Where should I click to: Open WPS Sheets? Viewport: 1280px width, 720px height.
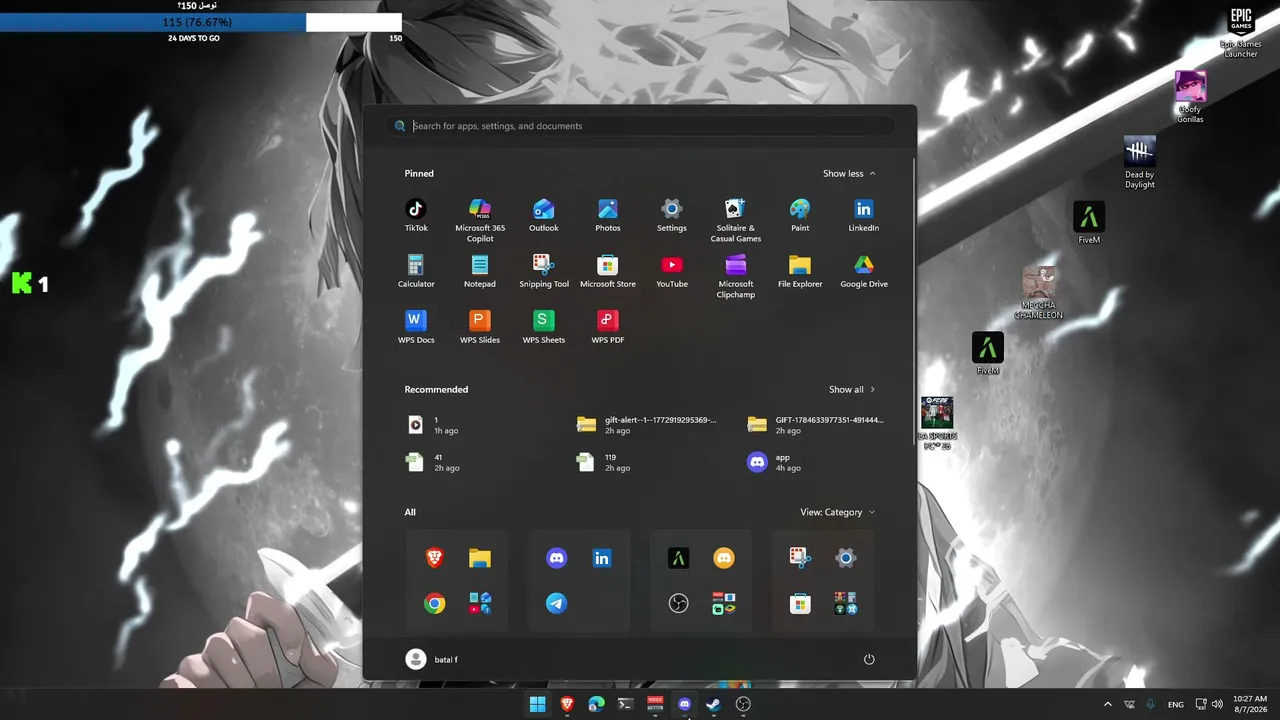point(544,327)
